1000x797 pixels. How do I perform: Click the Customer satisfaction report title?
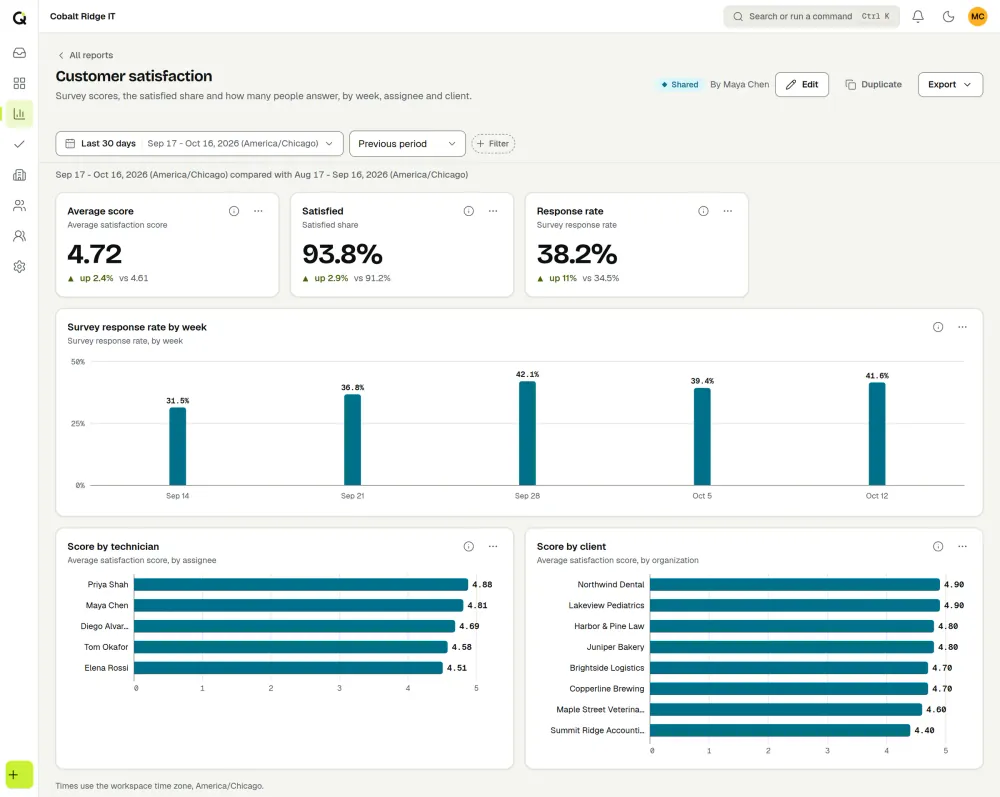pos(134,76)
